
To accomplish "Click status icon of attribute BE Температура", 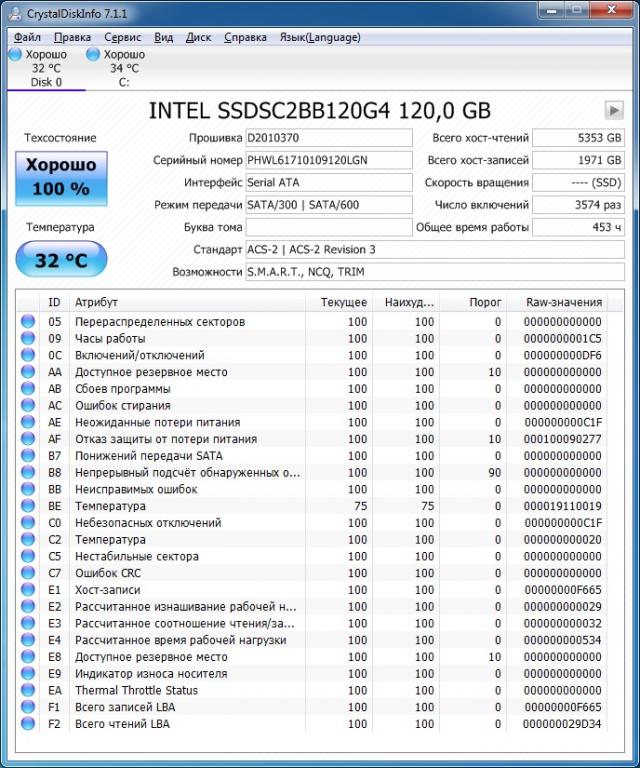I will coord(28,505).
